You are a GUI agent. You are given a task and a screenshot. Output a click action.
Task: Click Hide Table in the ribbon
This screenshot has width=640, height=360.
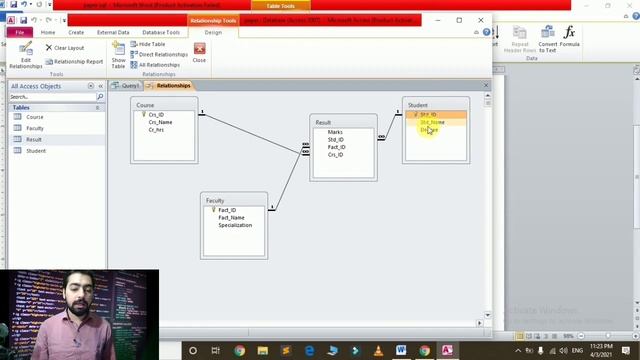tap(148, 44)
